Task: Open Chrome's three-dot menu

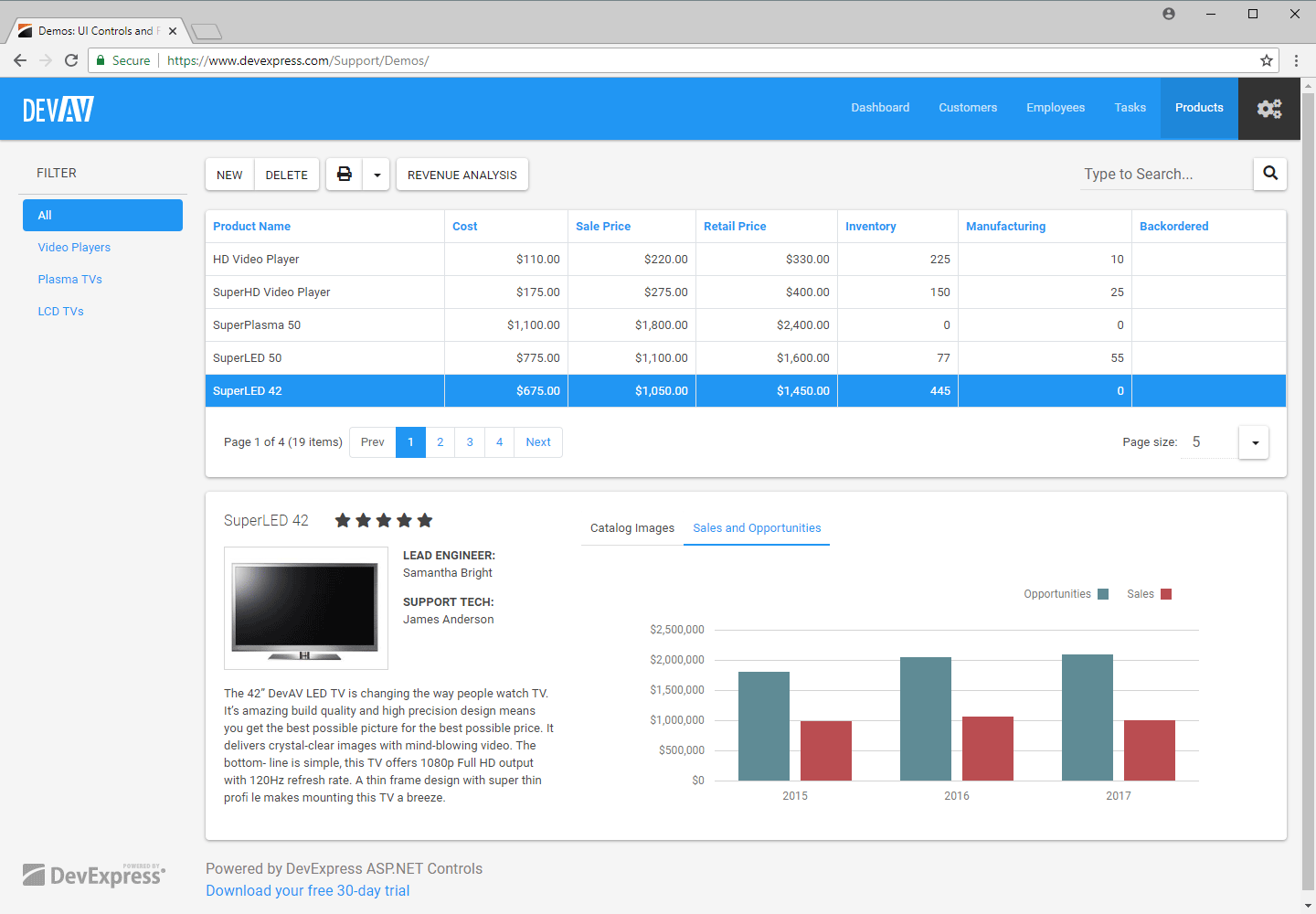Action: click(1296, 60)
